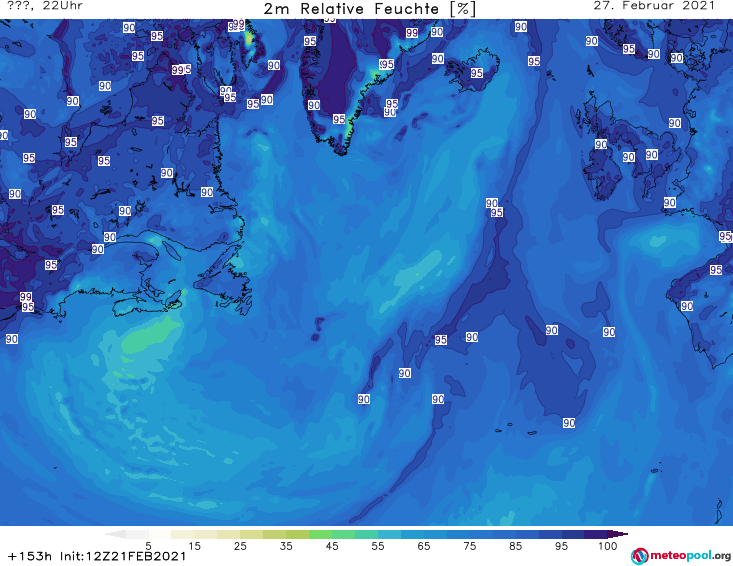This screenshot has width=733, height=566.
Task: Pick the dark purple 100% legend arrow swatch
Action: tap(618, 534)
